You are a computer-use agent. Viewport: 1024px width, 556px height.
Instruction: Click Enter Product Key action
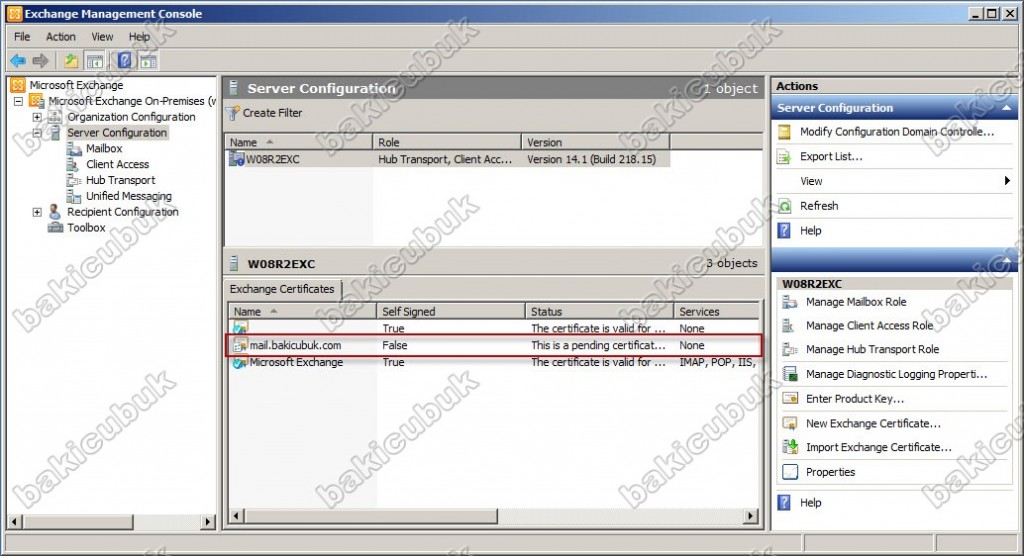[855, 399]
